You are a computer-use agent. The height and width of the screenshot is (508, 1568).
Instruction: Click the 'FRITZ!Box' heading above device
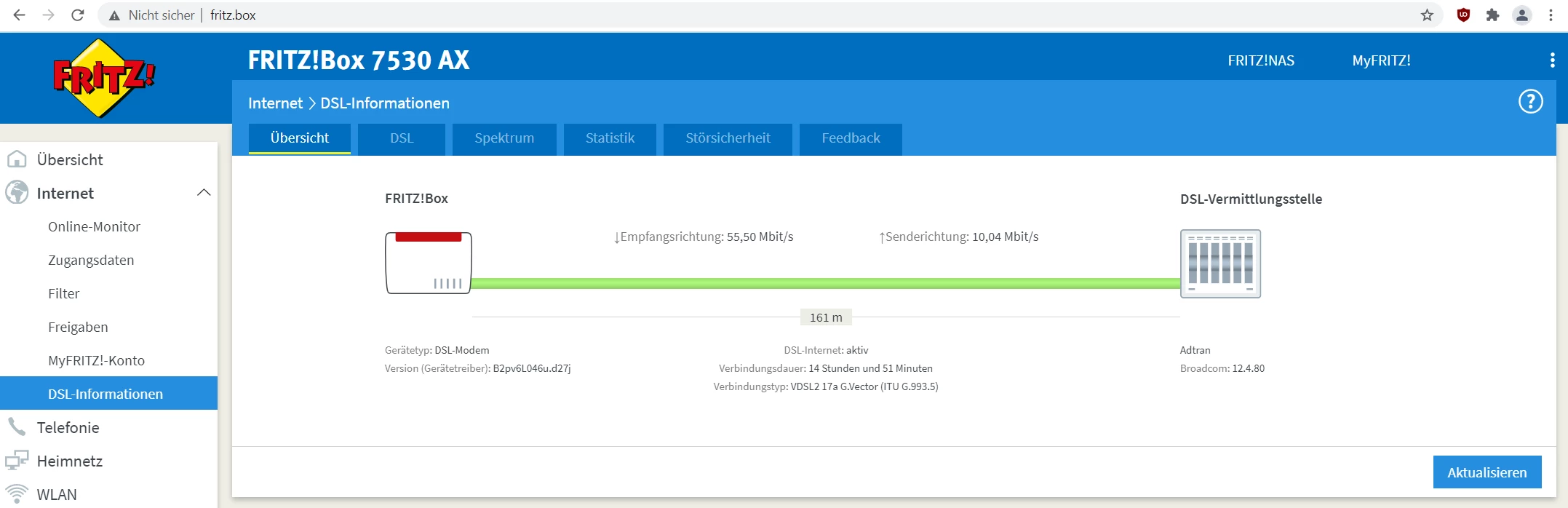416,198
